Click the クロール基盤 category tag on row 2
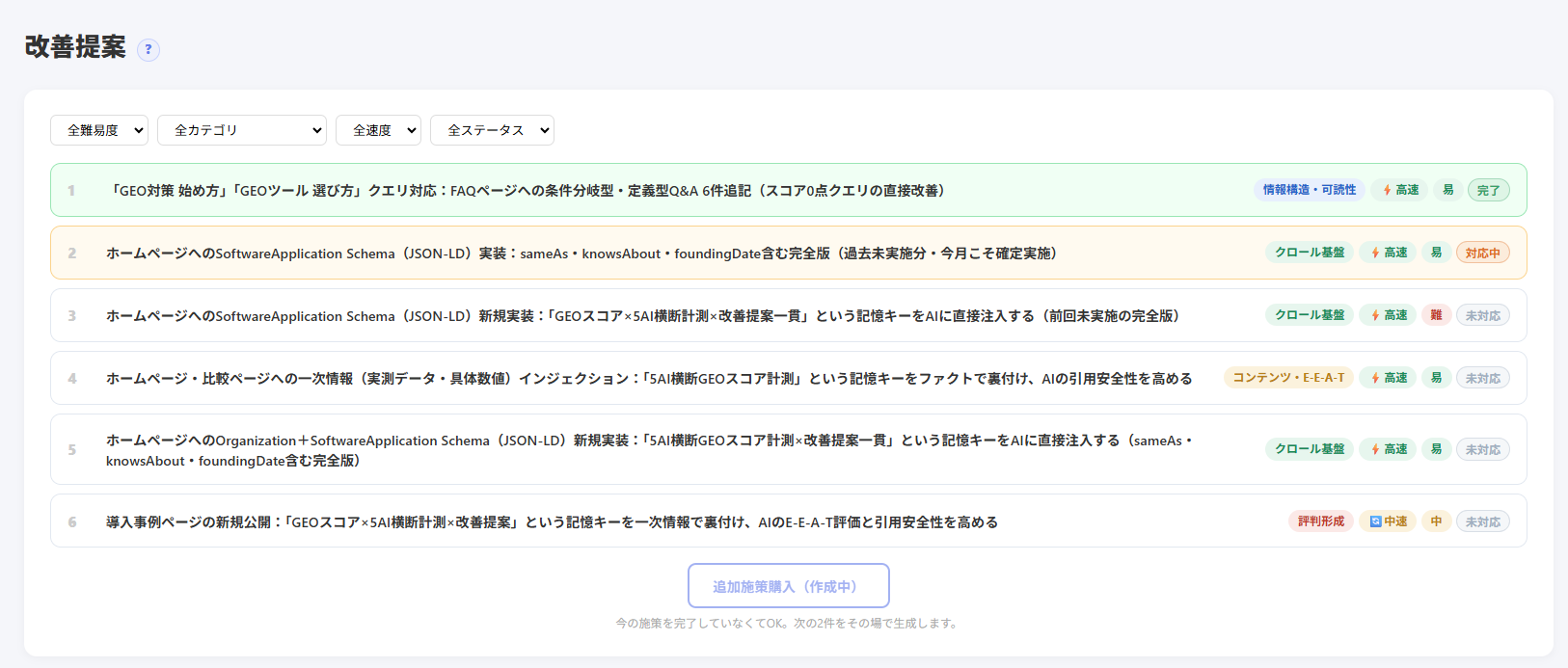The image size is (1568, 668). point(1310,253)
